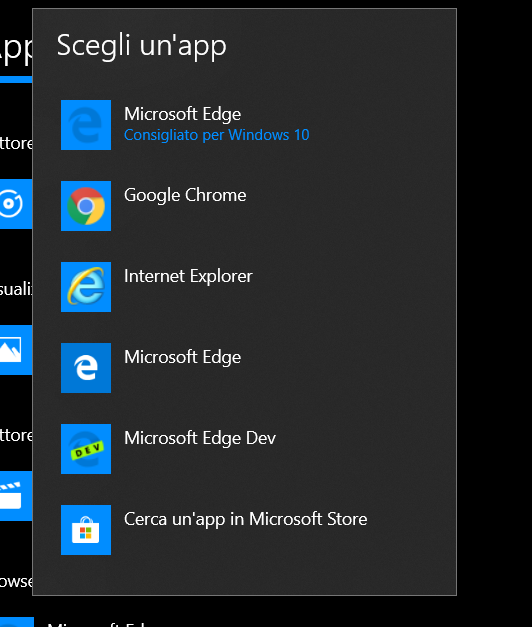Choose the Google Chrome icon
532x627 pixels.
pyautogui.click(x=86, y=206)
